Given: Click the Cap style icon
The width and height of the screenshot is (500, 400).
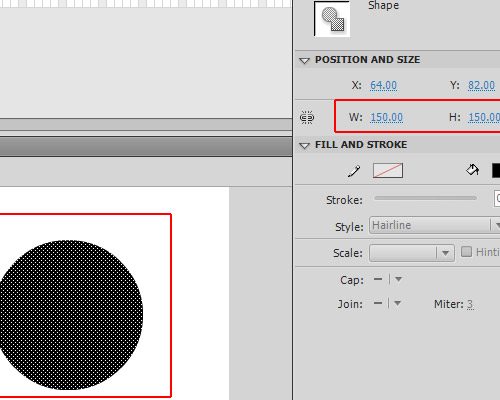Looking at the screenshot, I should click(x=378, y=279).
